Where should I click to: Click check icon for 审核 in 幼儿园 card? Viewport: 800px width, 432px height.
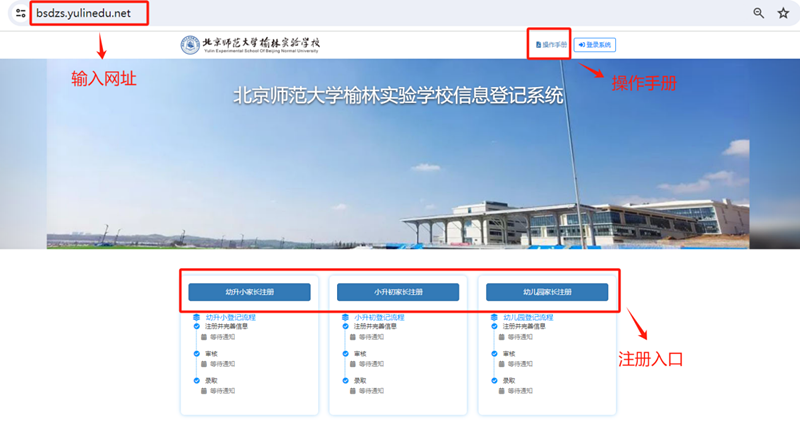494,353
